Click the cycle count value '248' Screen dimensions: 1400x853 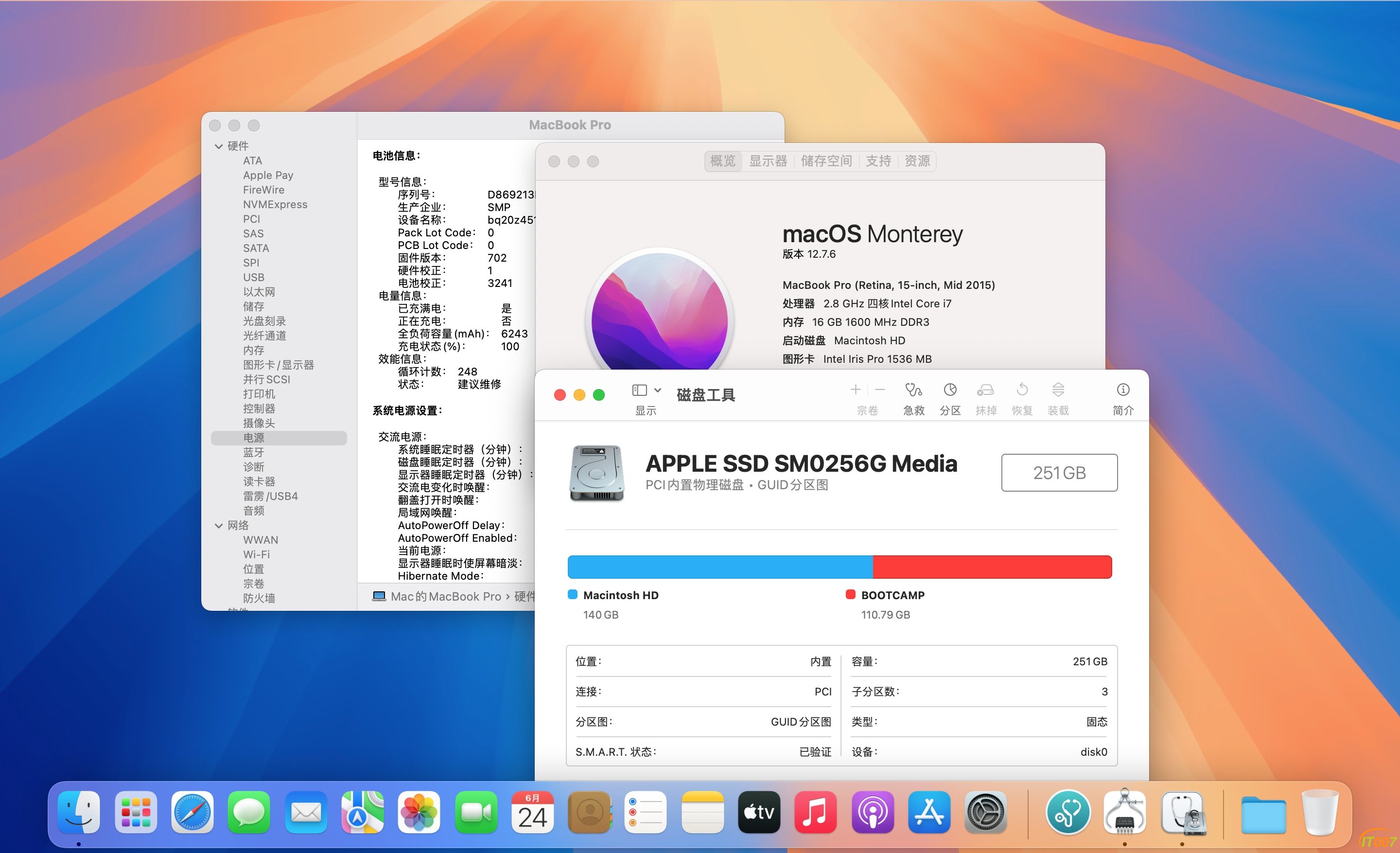[x=467, y=372]
